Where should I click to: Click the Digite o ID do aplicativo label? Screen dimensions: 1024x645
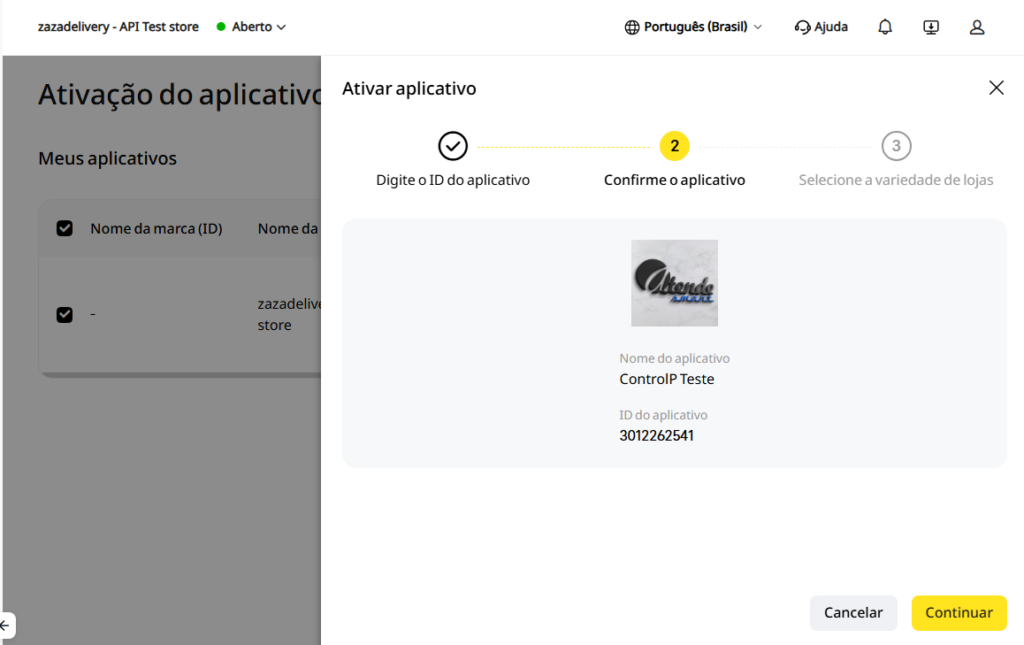click(x=453, y=180)
